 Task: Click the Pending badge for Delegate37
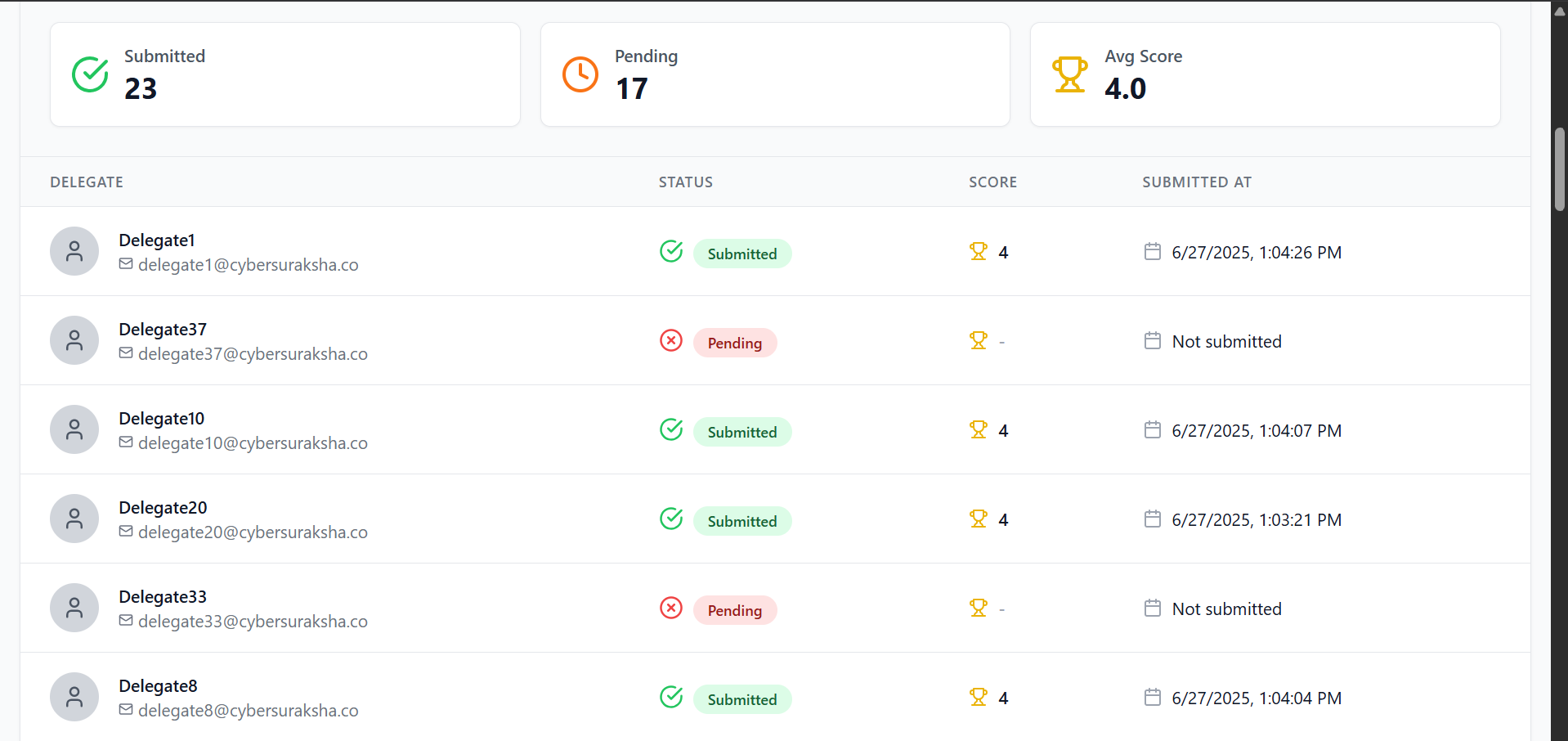click(735, 343)
